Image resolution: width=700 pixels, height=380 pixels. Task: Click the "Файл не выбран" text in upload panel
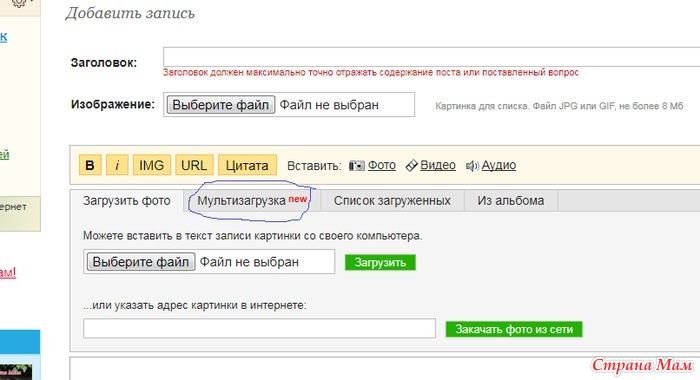coord(249,262)
